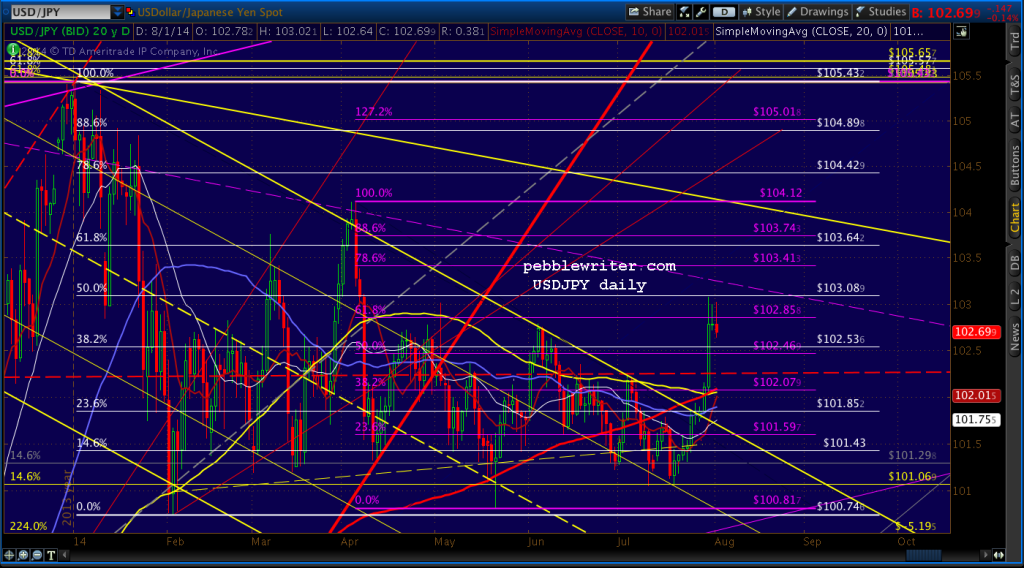Click the scrollbar right arrow
The height and width of the screenshot is (568, 1024).
(985, 555)
